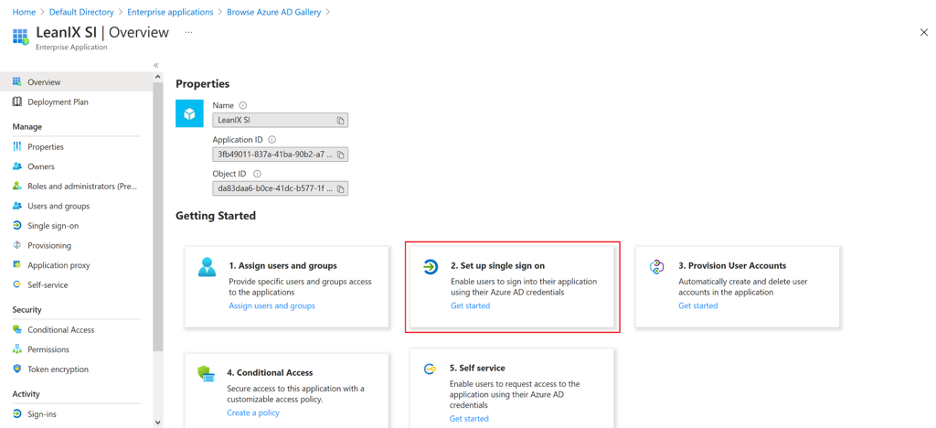Screen dimensions: 936x428
Task: Collapse the sidebar with double chevron
Action: click(x=156, y=65)
